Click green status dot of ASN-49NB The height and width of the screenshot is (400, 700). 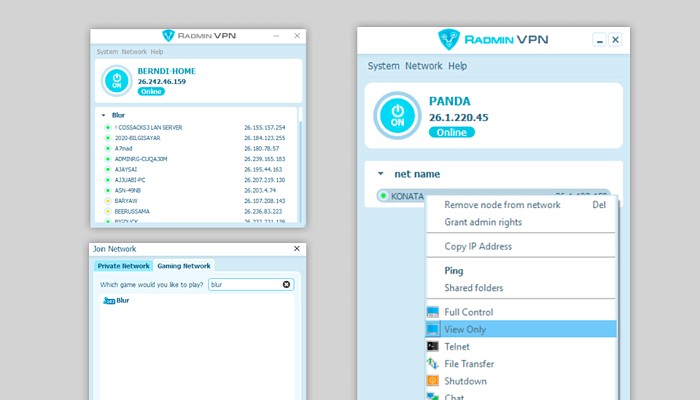(108, 190)
